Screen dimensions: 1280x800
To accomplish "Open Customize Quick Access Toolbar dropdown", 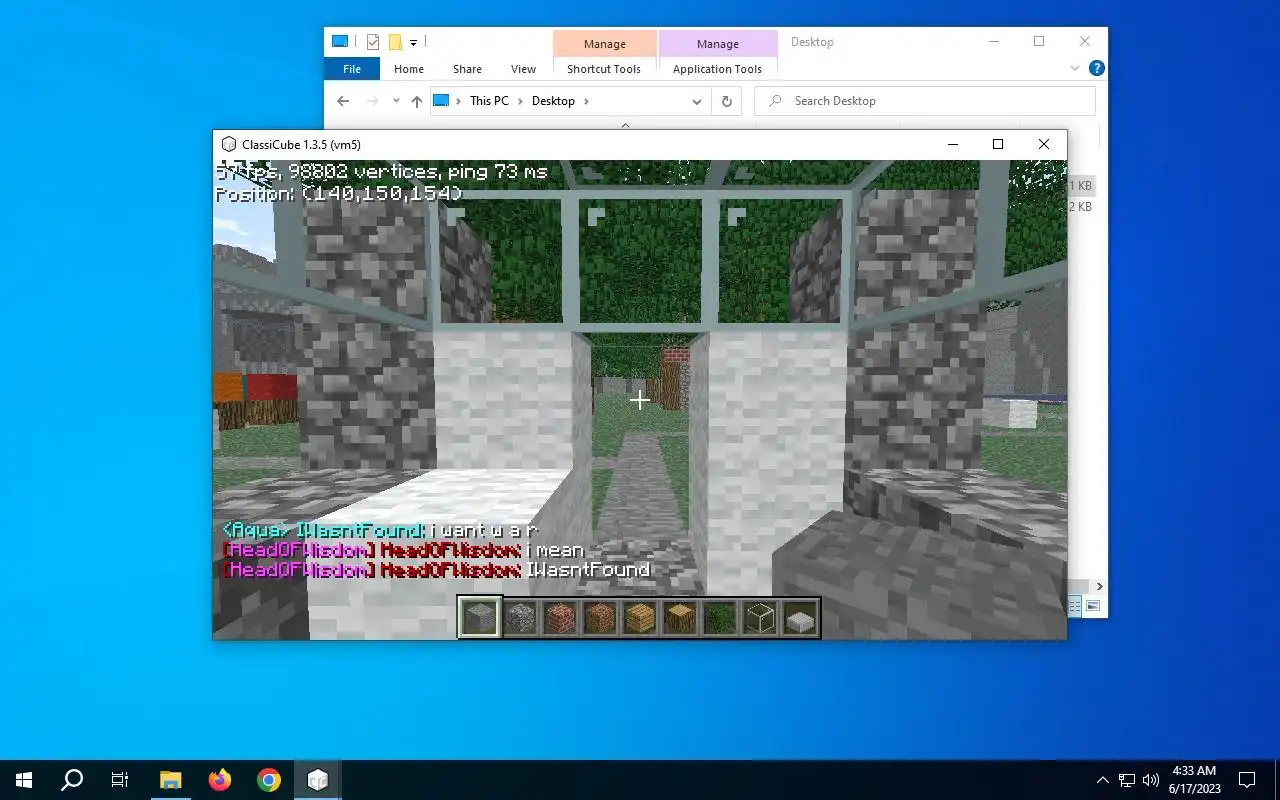I will click(x=413, y=43).
